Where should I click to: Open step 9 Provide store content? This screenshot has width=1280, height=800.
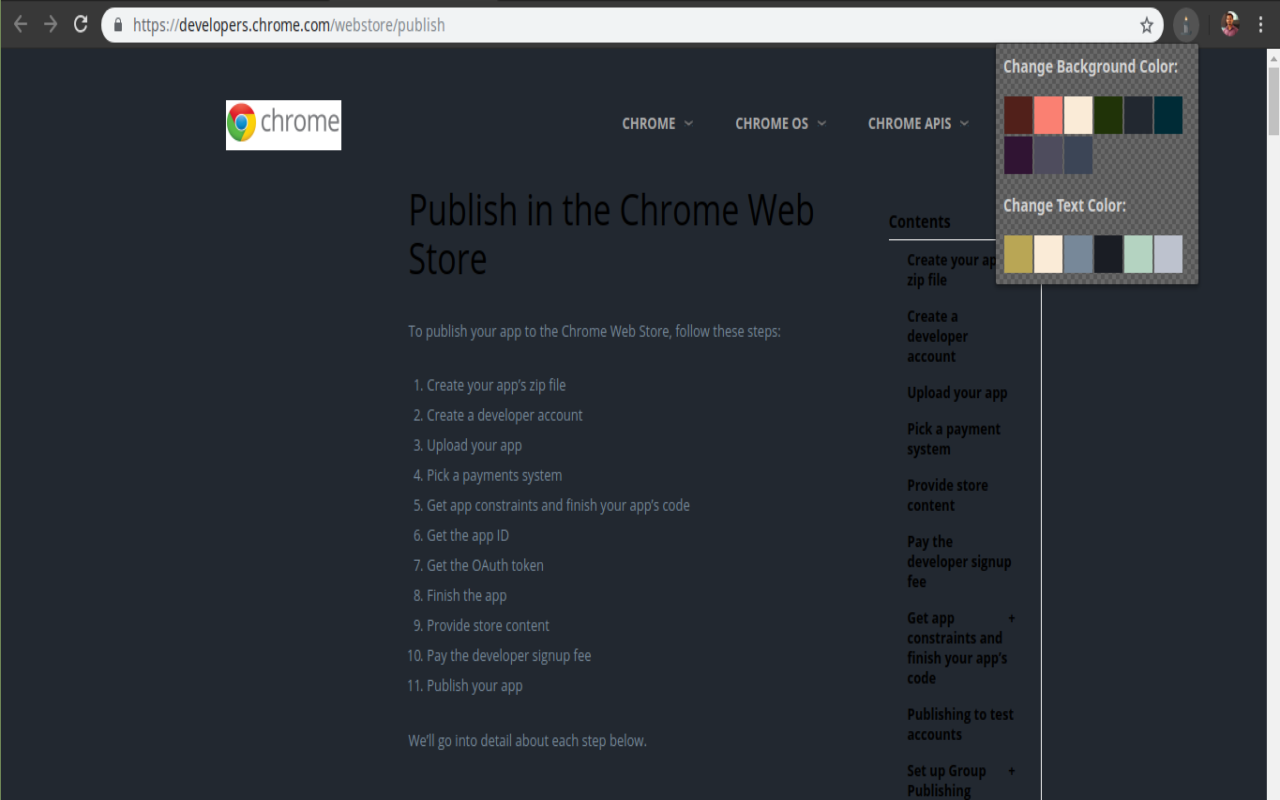(488, 625)
